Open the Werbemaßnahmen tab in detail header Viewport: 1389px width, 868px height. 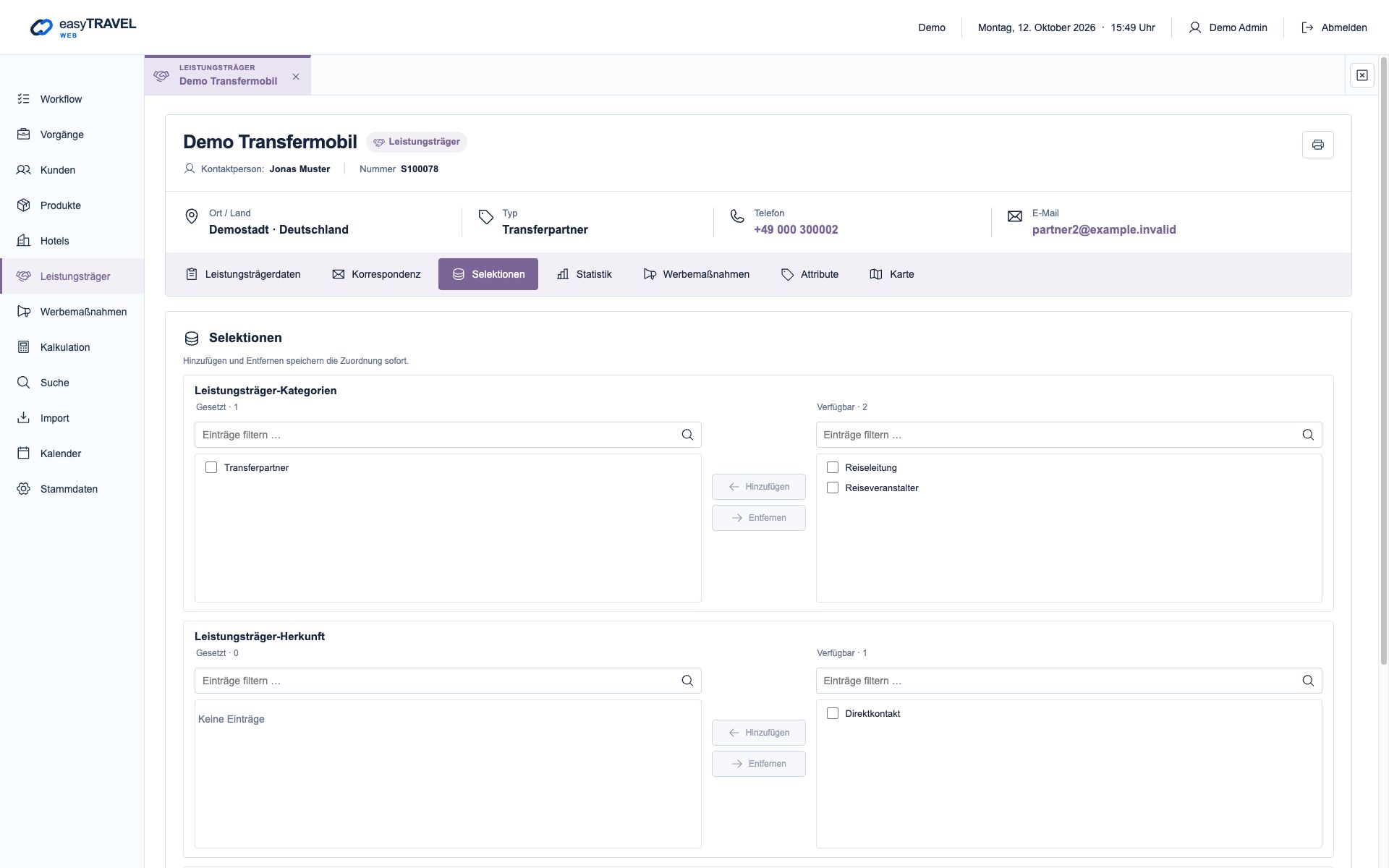click(697, 274)
